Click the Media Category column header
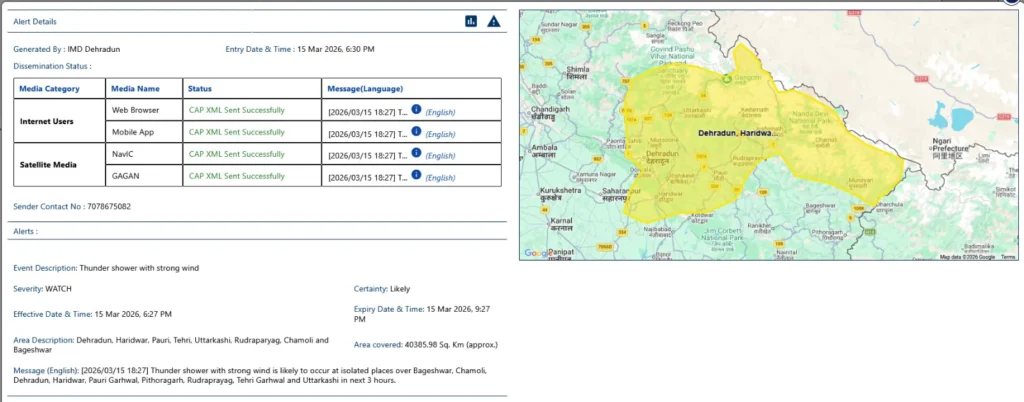Screen dimensions: 1024x402 coord(60,88)
